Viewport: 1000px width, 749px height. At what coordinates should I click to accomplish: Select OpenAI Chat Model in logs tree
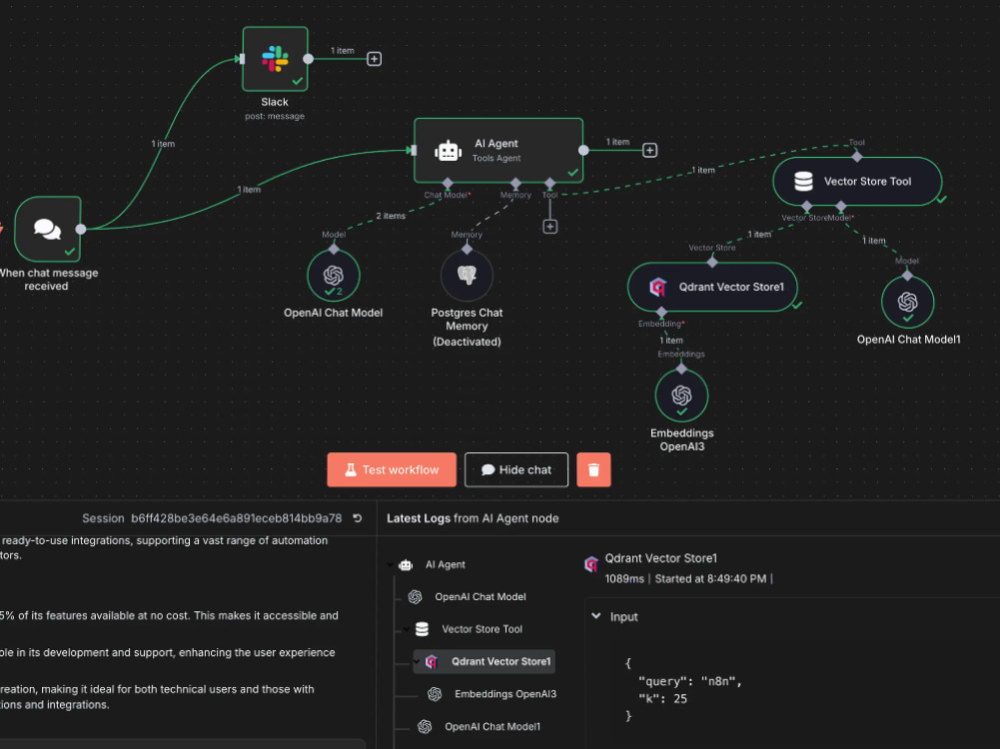(480, 597)
